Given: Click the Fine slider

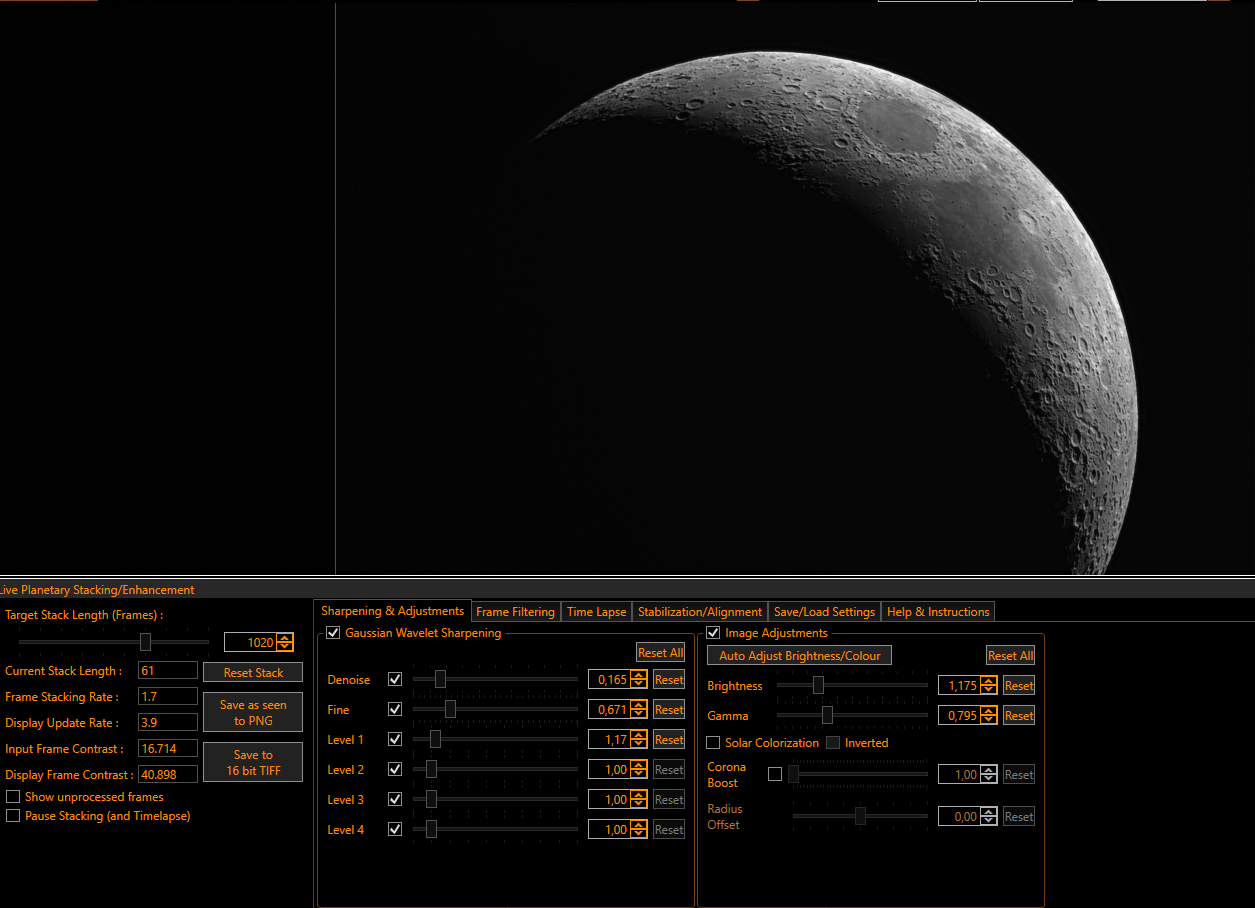Looking at the screenshot, I should (495, 709).
